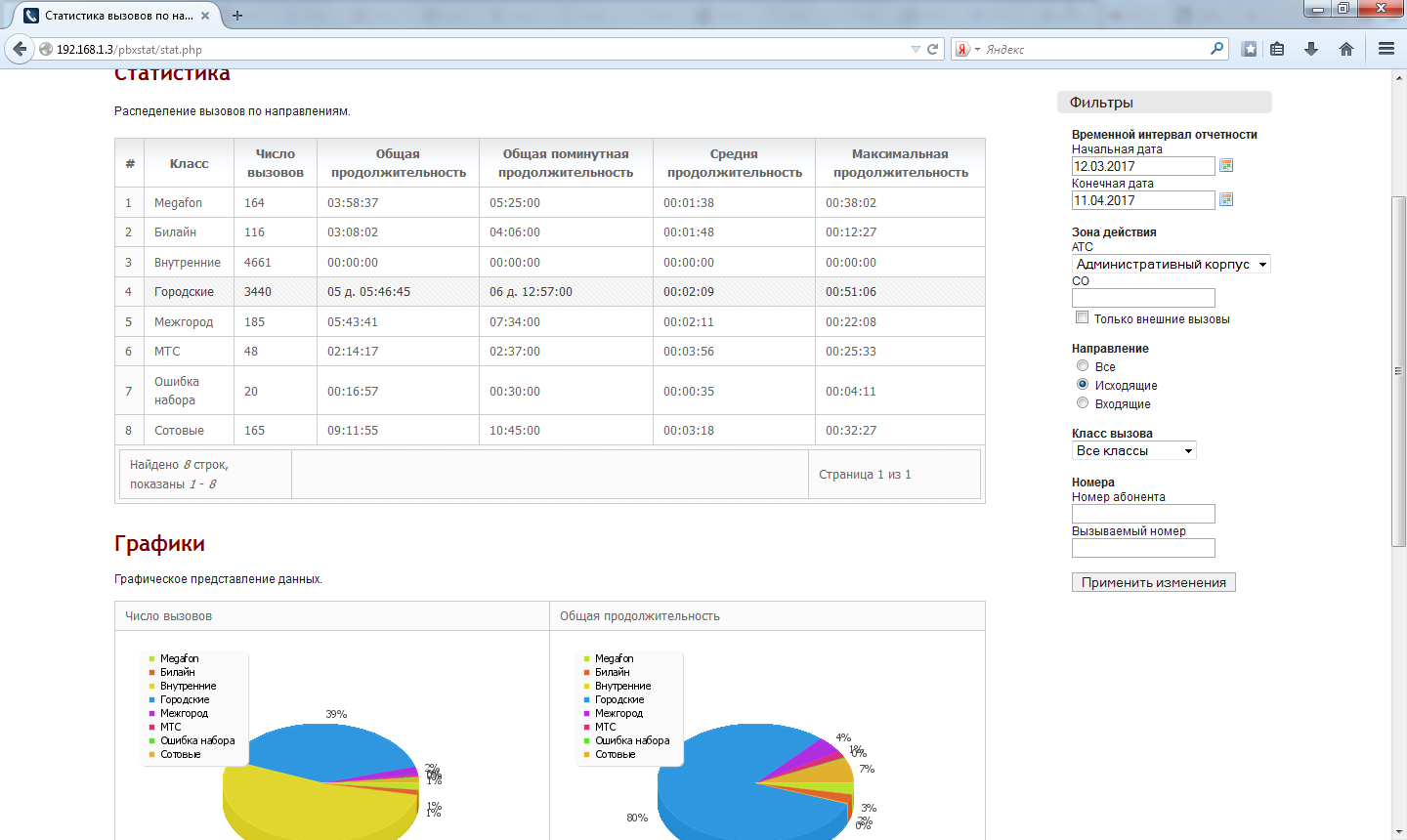The height and width of the screenshot is (840, 1407).
Task: Click the search magnifier icon
Action: click(1216, 49)
